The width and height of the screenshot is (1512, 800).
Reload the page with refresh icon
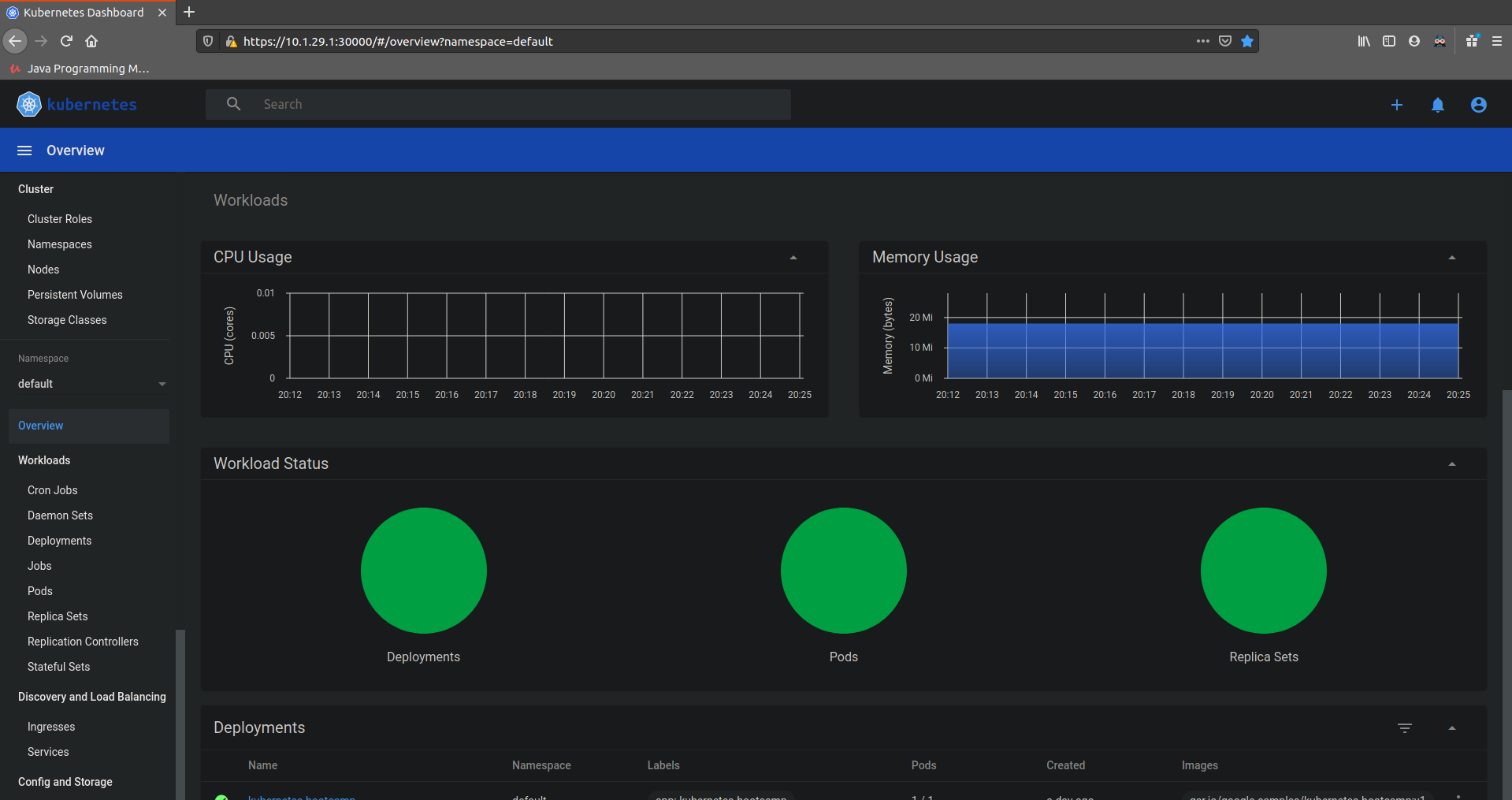point(67,41)
